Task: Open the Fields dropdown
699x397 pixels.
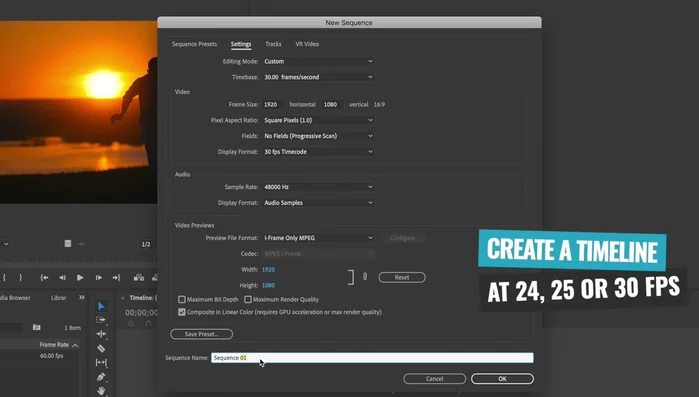Action: pos(318,136)
